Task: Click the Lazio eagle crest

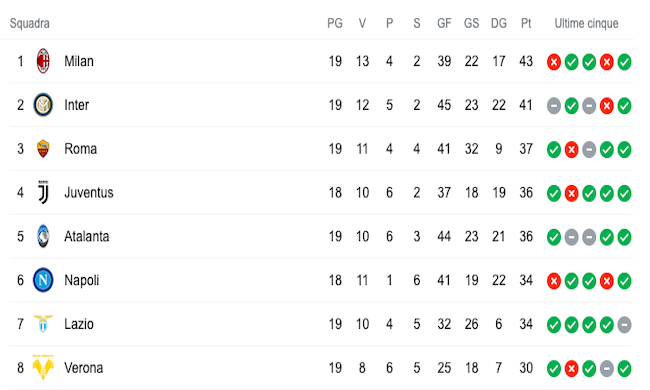Action: [x=43, y=324]
